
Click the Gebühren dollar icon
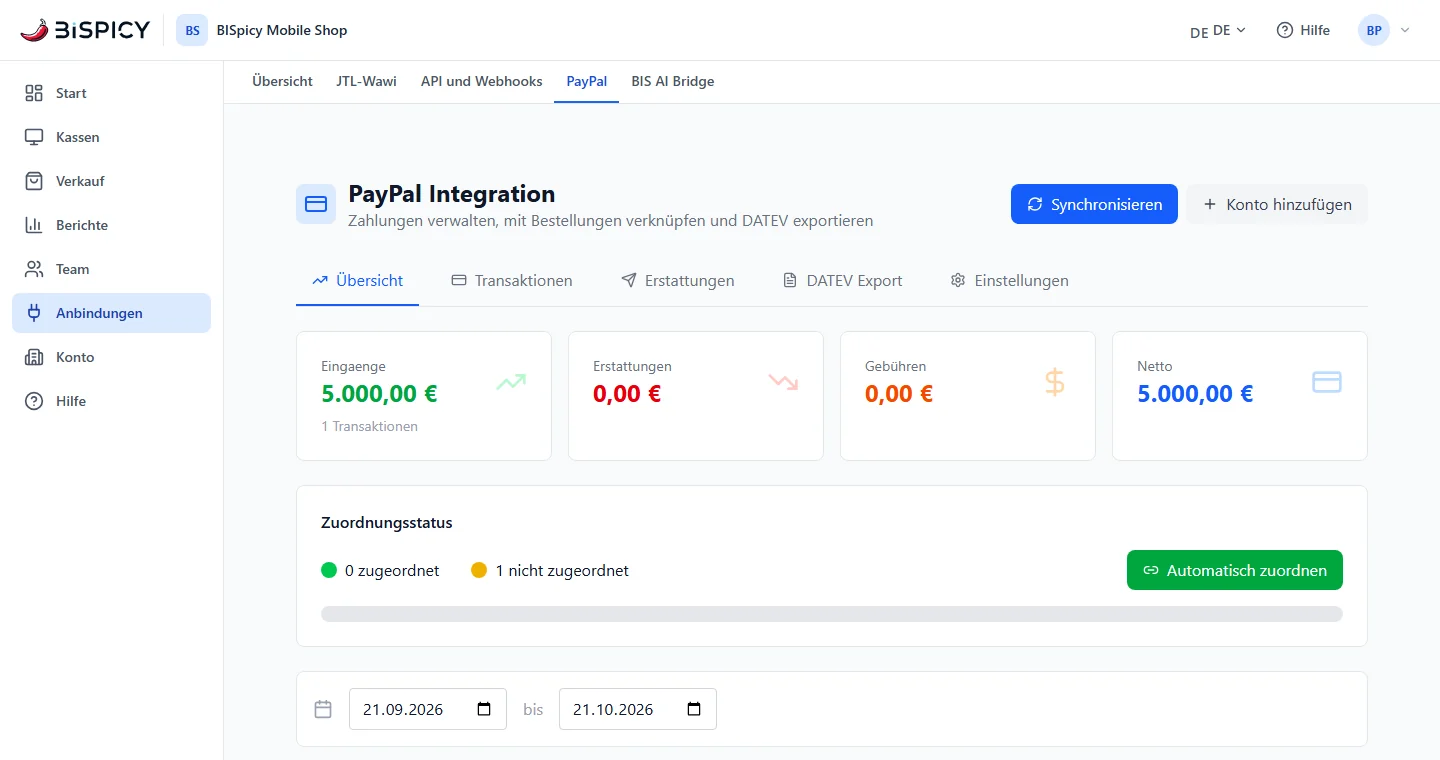tap(1055, 382)
